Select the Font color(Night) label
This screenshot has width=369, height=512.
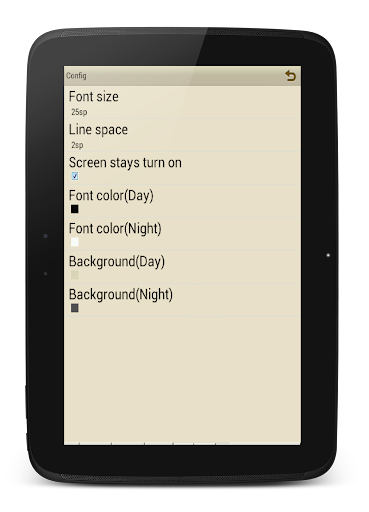[x=115, y=229]
